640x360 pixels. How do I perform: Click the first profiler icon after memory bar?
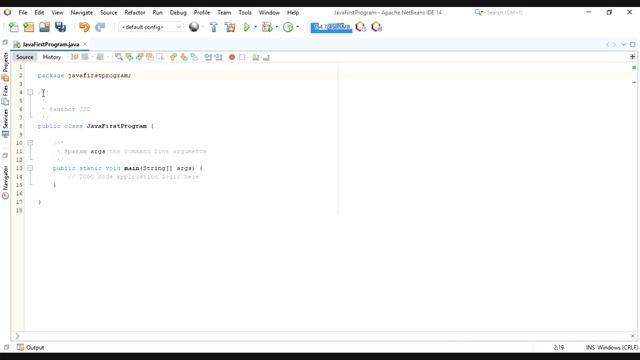click(x=360, y=27)
